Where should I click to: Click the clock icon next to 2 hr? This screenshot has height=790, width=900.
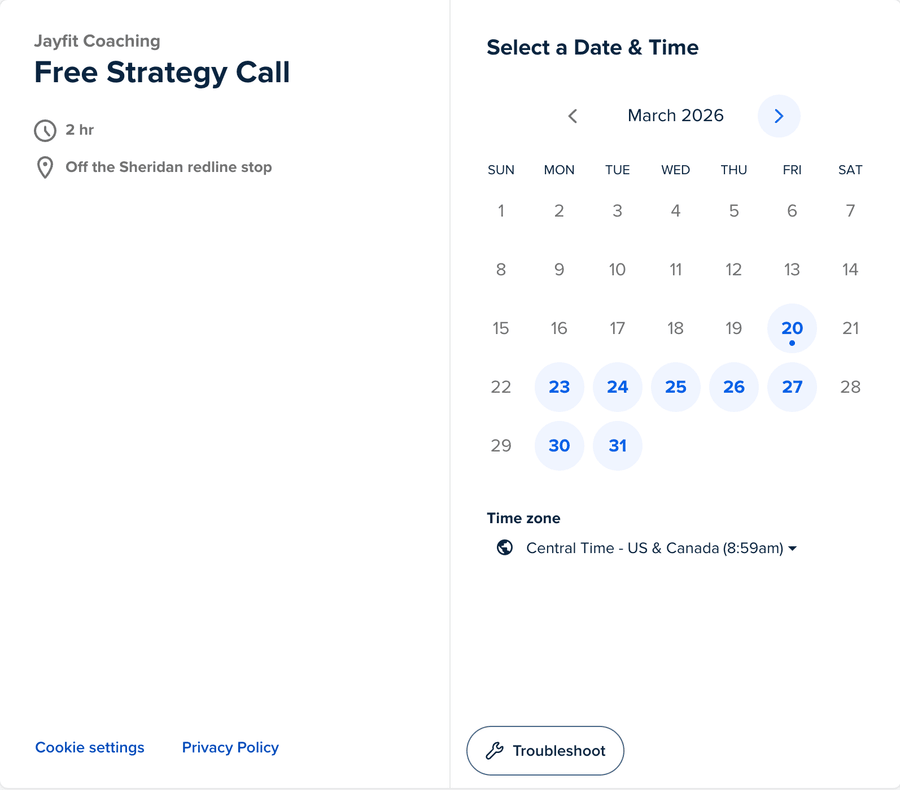pos(45,130)
